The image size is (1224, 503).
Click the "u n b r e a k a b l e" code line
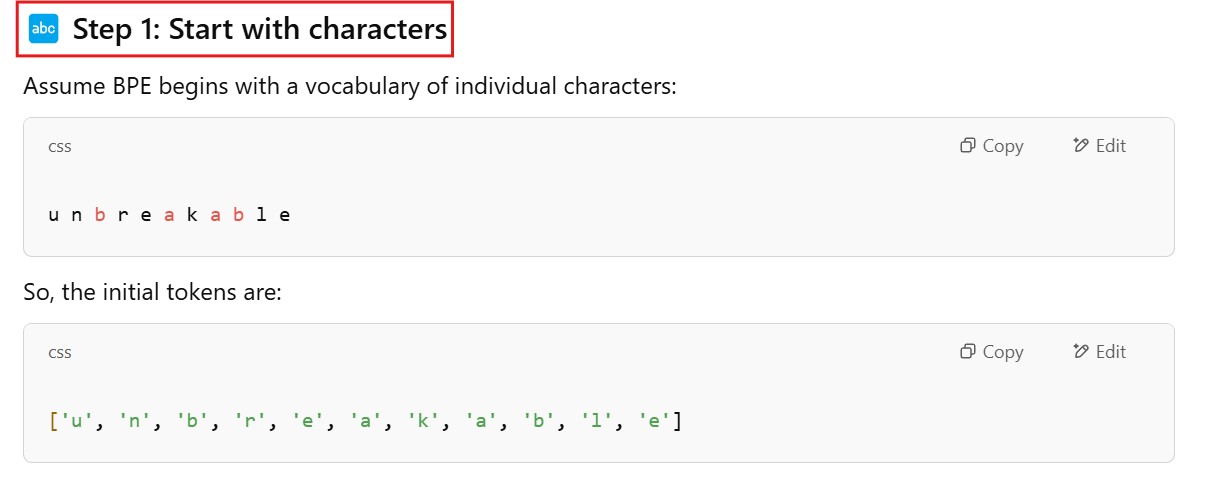[x=169, y=214]
